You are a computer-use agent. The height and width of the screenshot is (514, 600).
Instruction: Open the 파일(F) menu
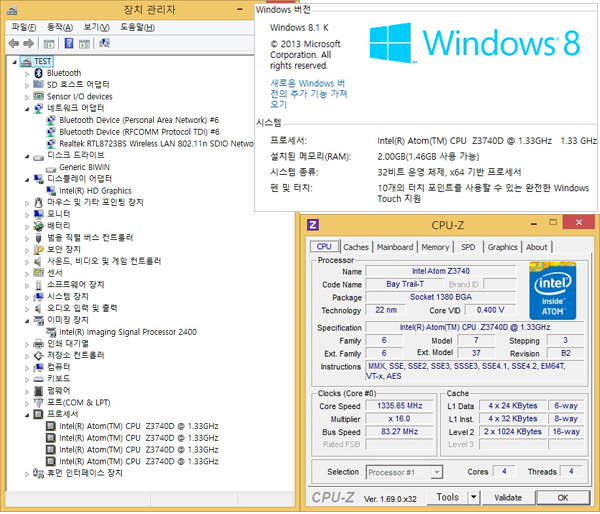point(24,27)
